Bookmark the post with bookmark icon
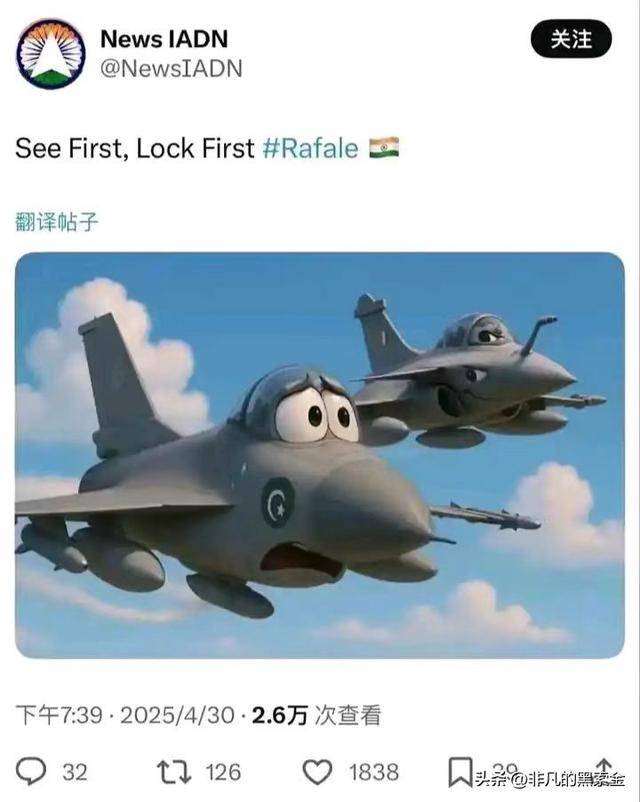This screenshot has height=802, width=640. (x=460, y=772)
